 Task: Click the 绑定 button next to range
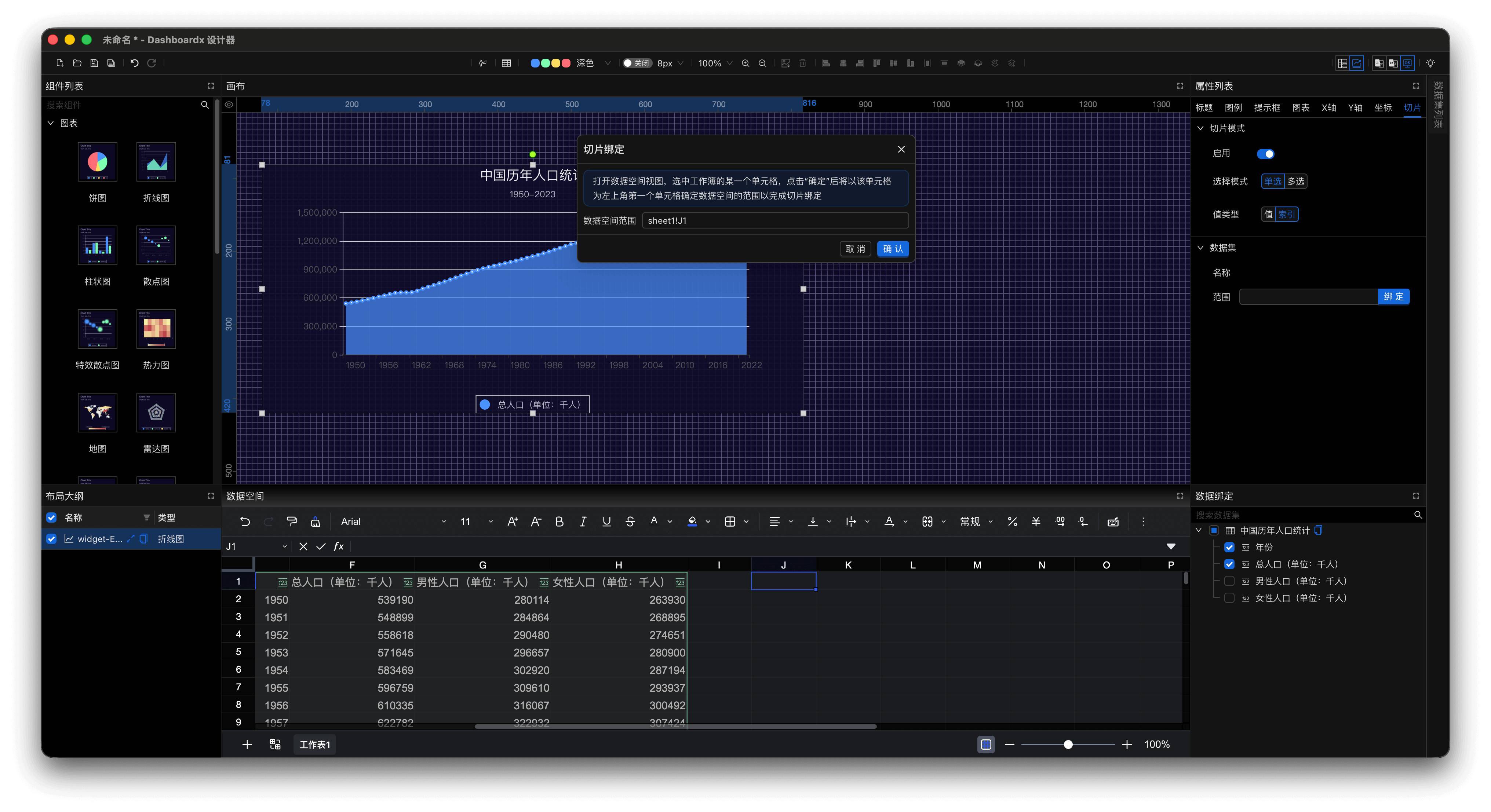tap(1393, 297)
